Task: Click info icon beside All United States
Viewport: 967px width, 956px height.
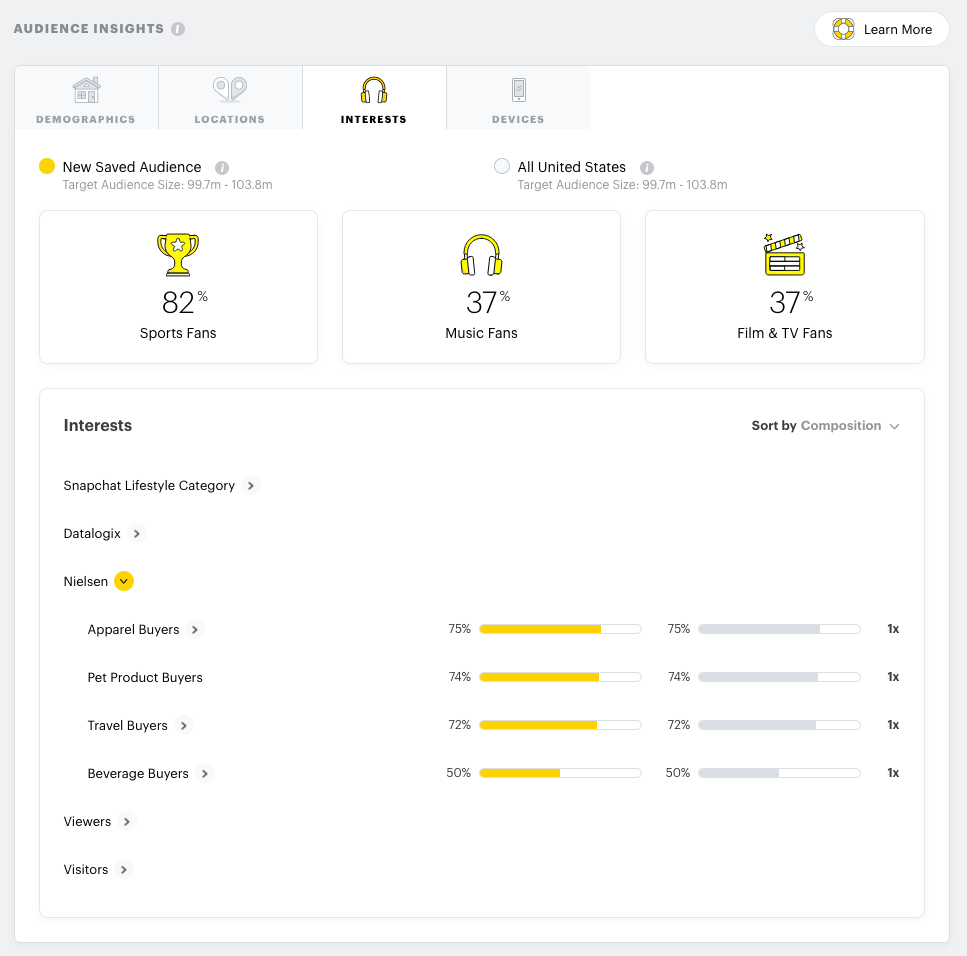Action: [x=646, y=168]
